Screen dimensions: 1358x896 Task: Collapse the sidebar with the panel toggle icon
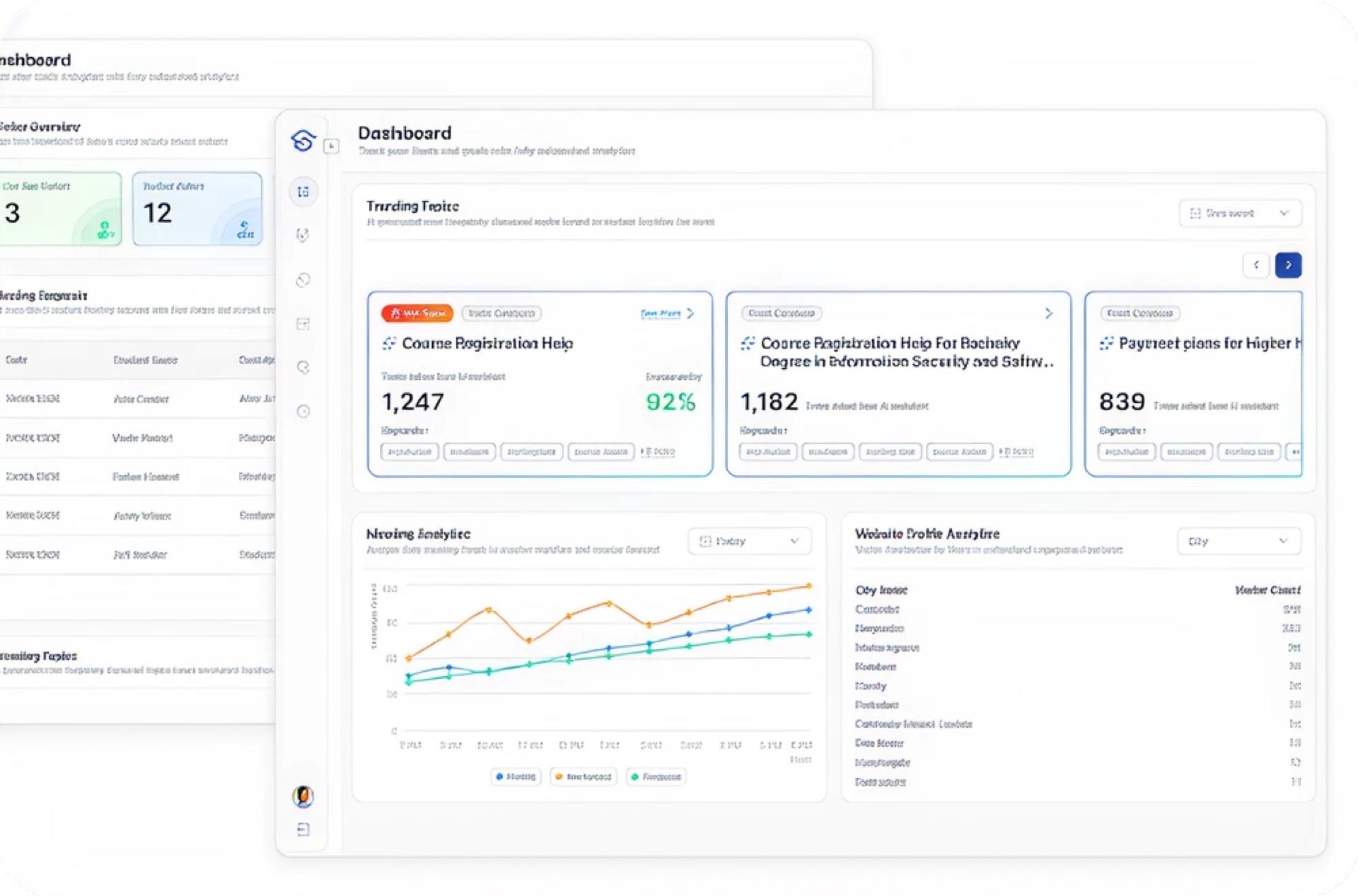(331, 146)
